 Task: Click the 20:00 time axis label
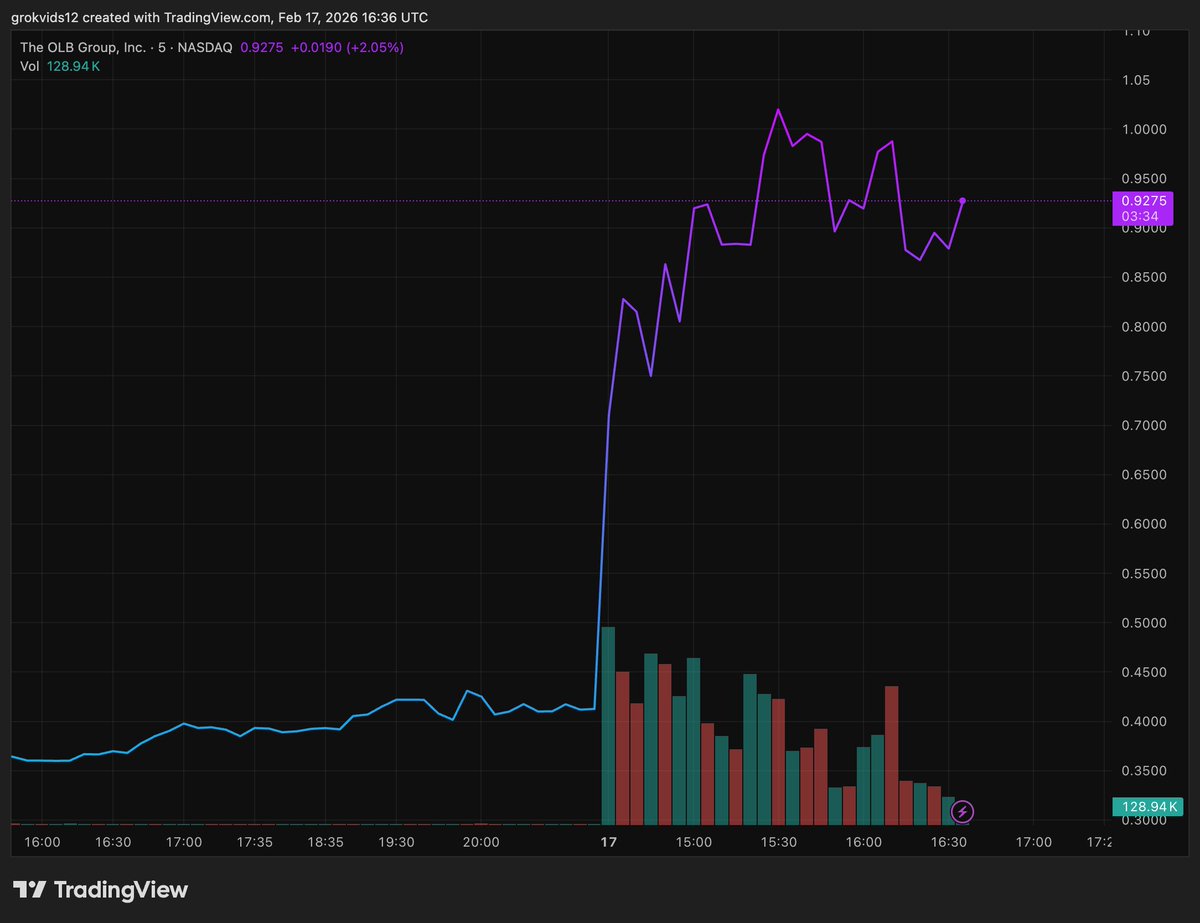click(481, 843)
